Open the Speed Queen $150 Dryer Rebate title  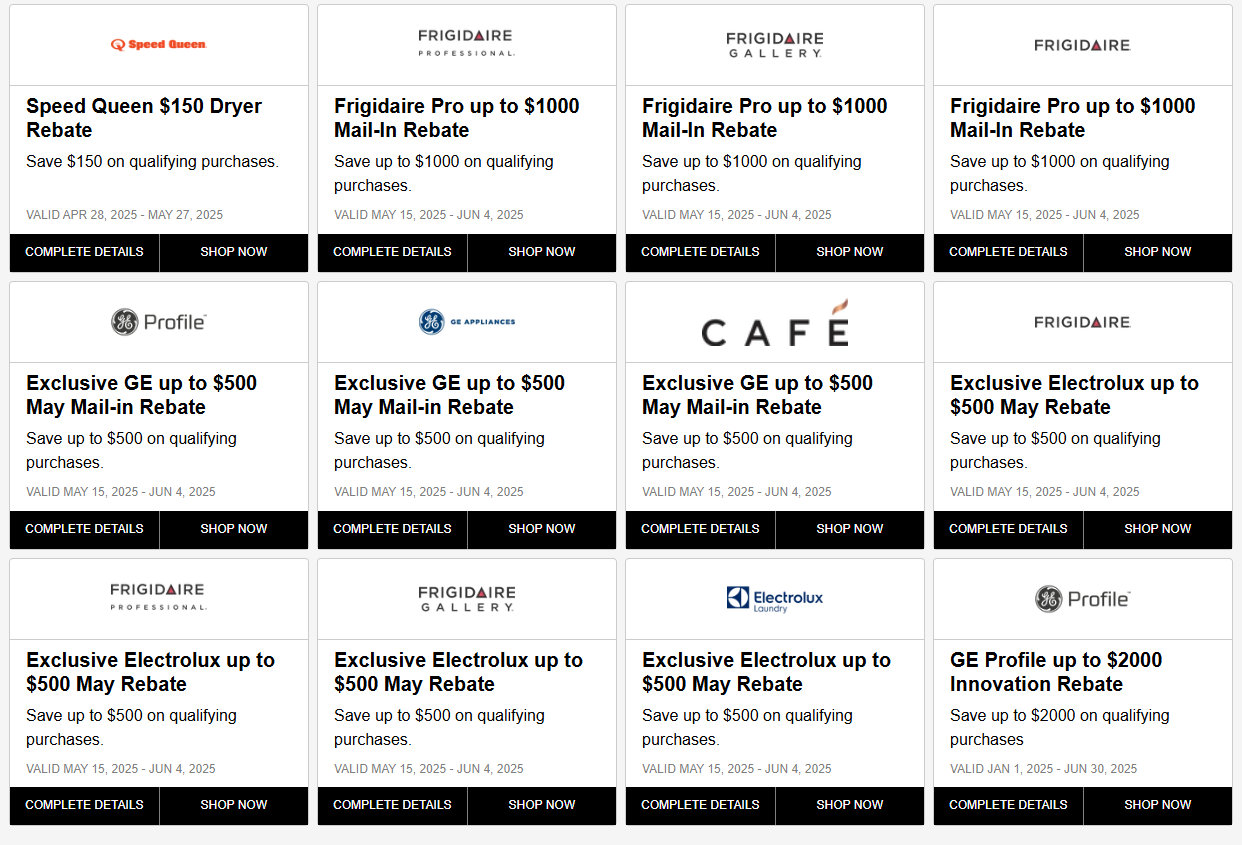click(x=144, y=118)
